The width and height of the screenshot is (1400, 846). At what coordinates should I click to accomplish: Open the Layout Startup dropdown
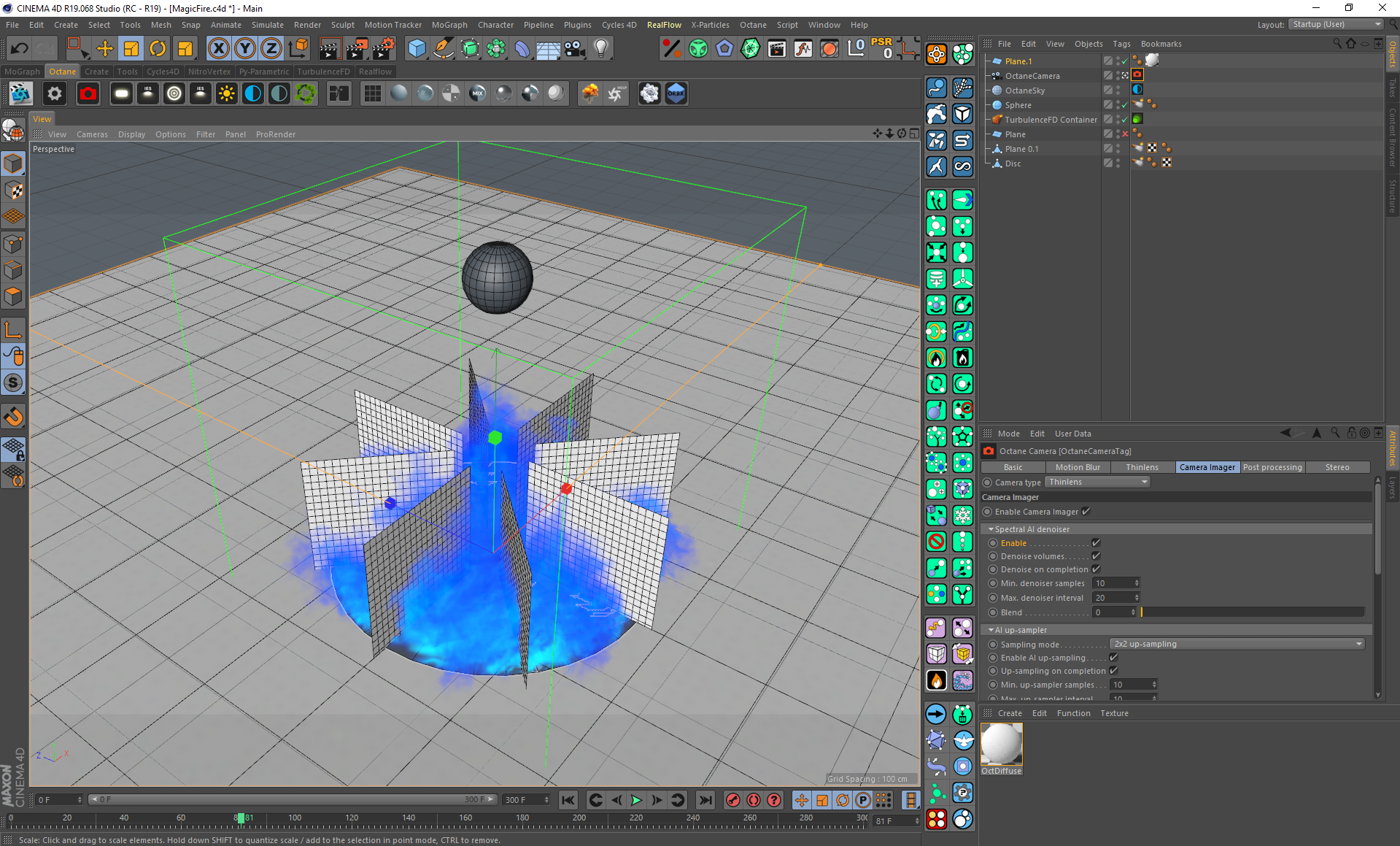[1336, 24]
